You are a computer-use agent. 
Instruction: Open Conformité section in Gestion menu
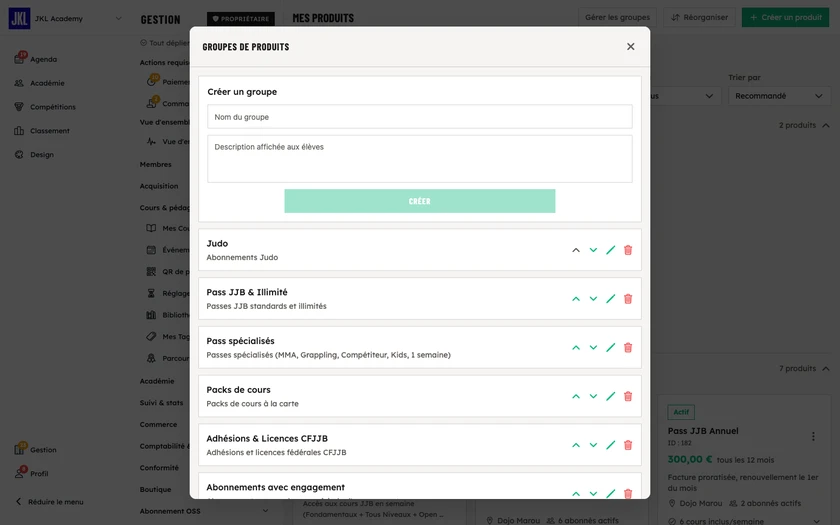pos(159,468)
